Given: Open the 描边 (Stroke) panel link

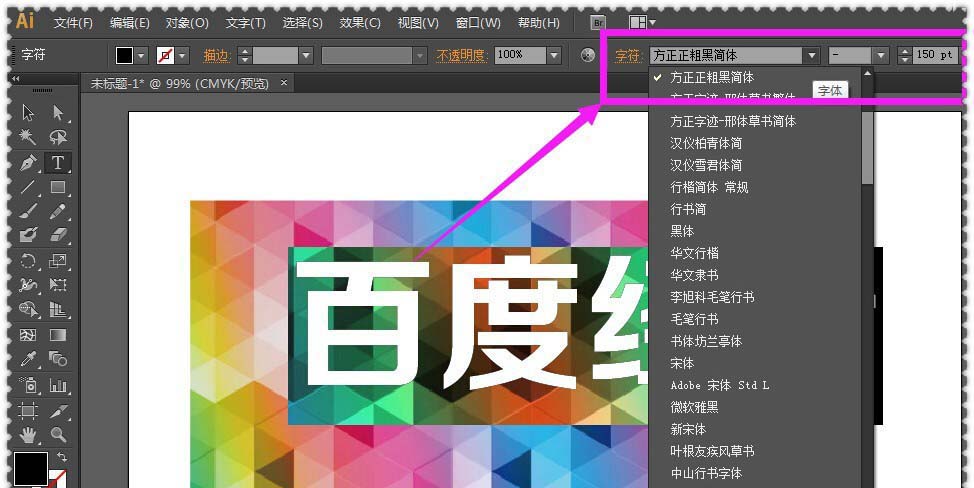Looking at the screenshot, I should pyautogui.click(x=217, y=56).
